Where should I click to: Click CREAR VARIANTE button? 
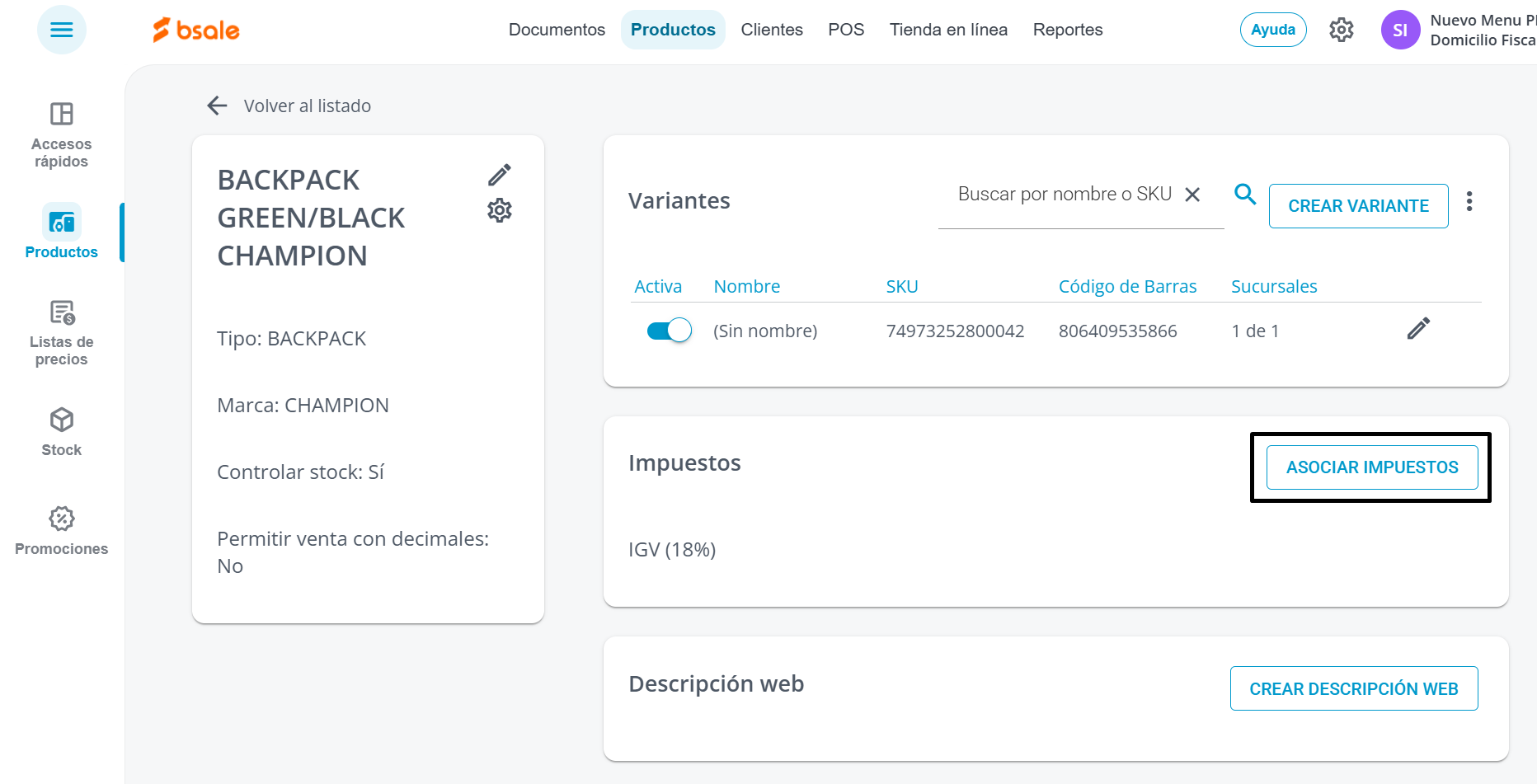pos(1359,206)
